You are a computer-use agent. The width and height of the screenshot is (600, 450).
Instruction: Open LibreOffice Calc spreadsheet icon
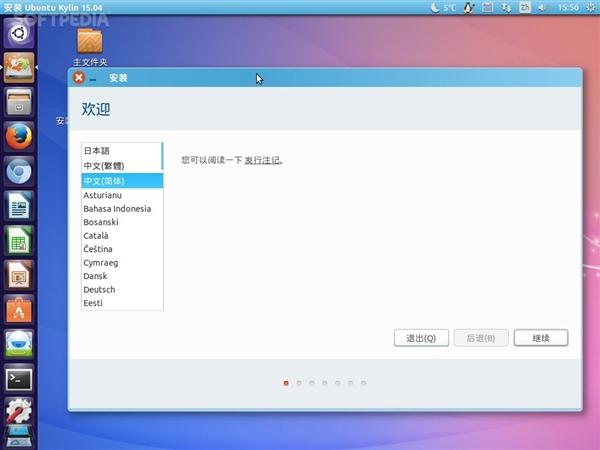click(x=19, y=240)
